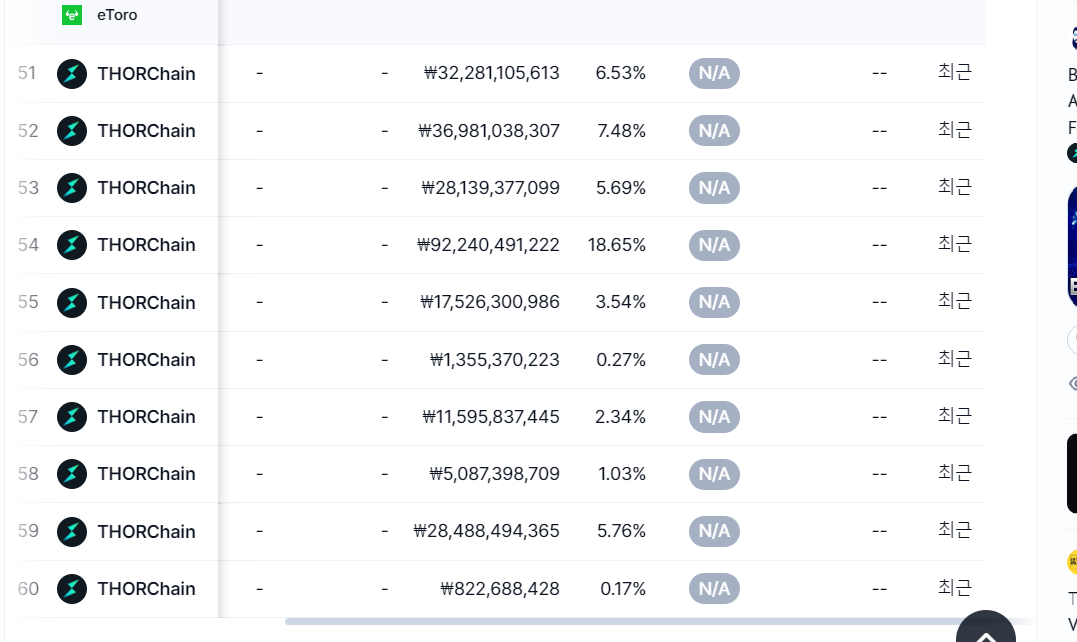
Task: Click the scroll-to-top chevron button
Action: [986, 628]
